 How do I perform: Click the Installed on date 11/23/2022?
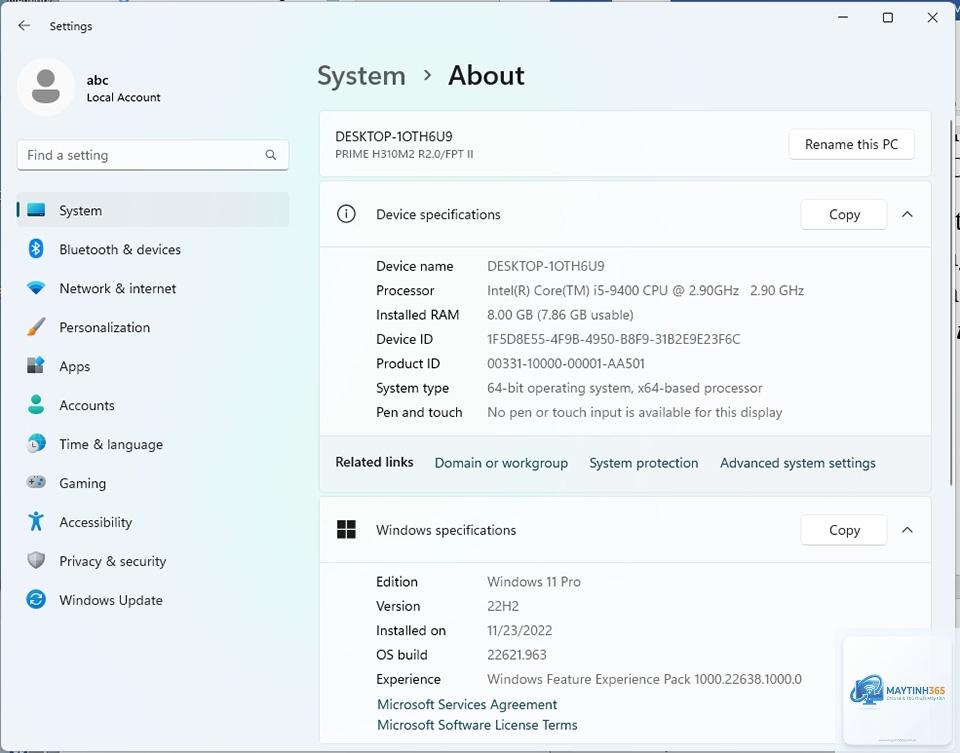tap(519, 631)
